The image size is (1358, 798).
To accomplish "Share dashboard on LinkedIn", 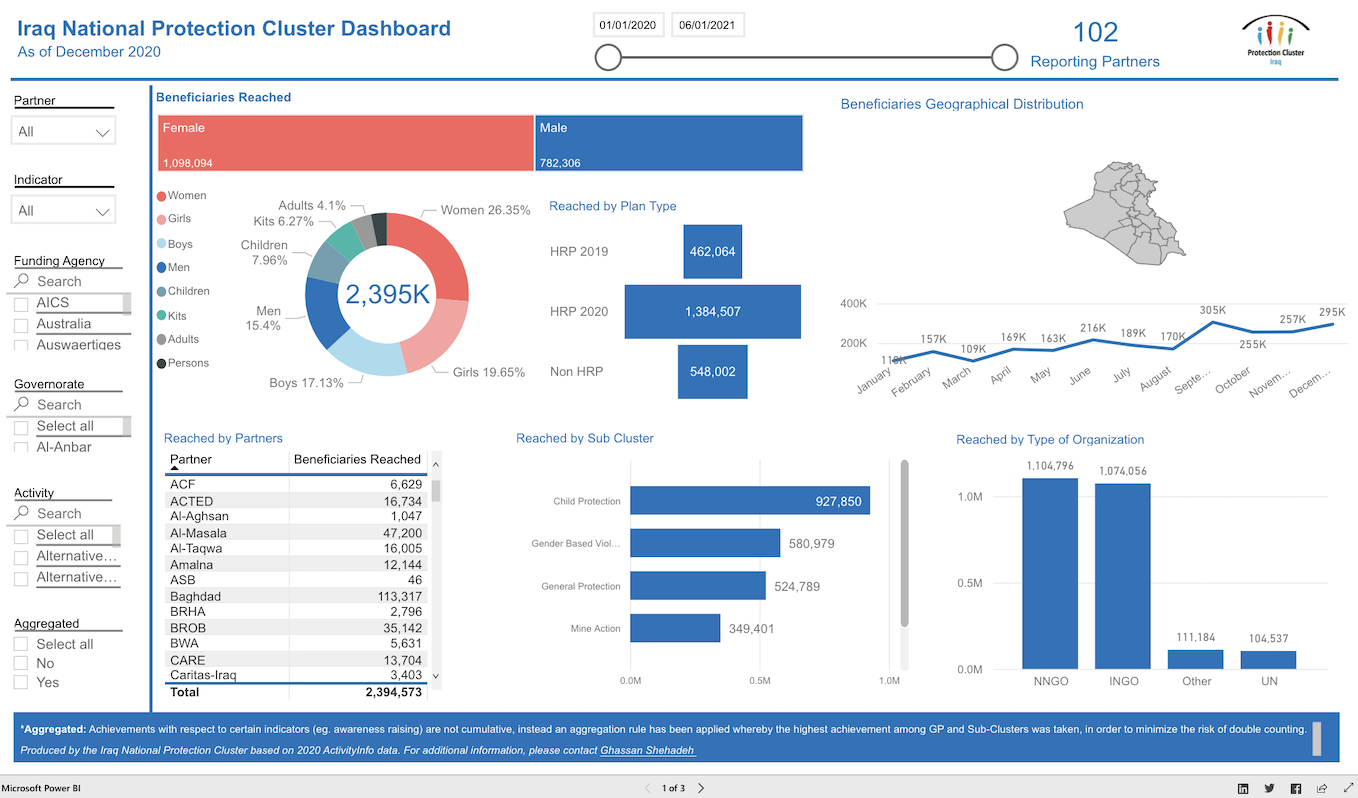I will click(1243, 788).
